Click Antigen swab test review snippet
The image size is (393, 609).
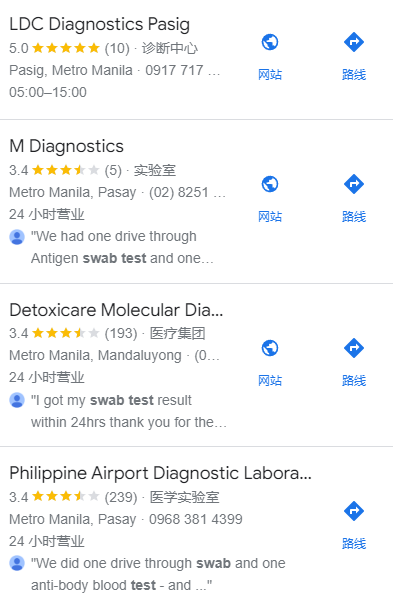122,247
